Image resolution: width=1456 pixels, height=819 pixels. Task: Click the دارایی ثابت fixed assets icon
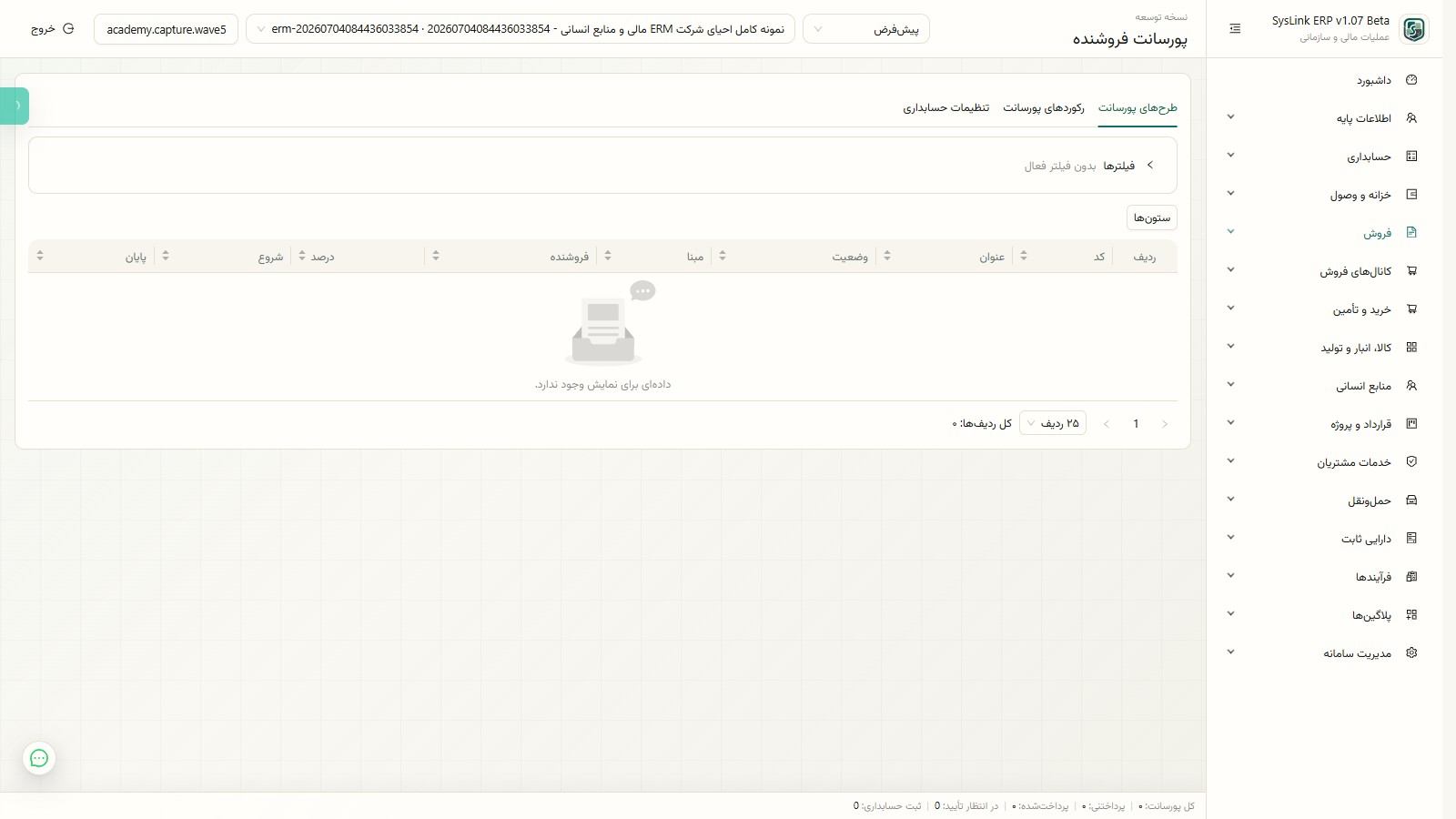(1411, 539)
